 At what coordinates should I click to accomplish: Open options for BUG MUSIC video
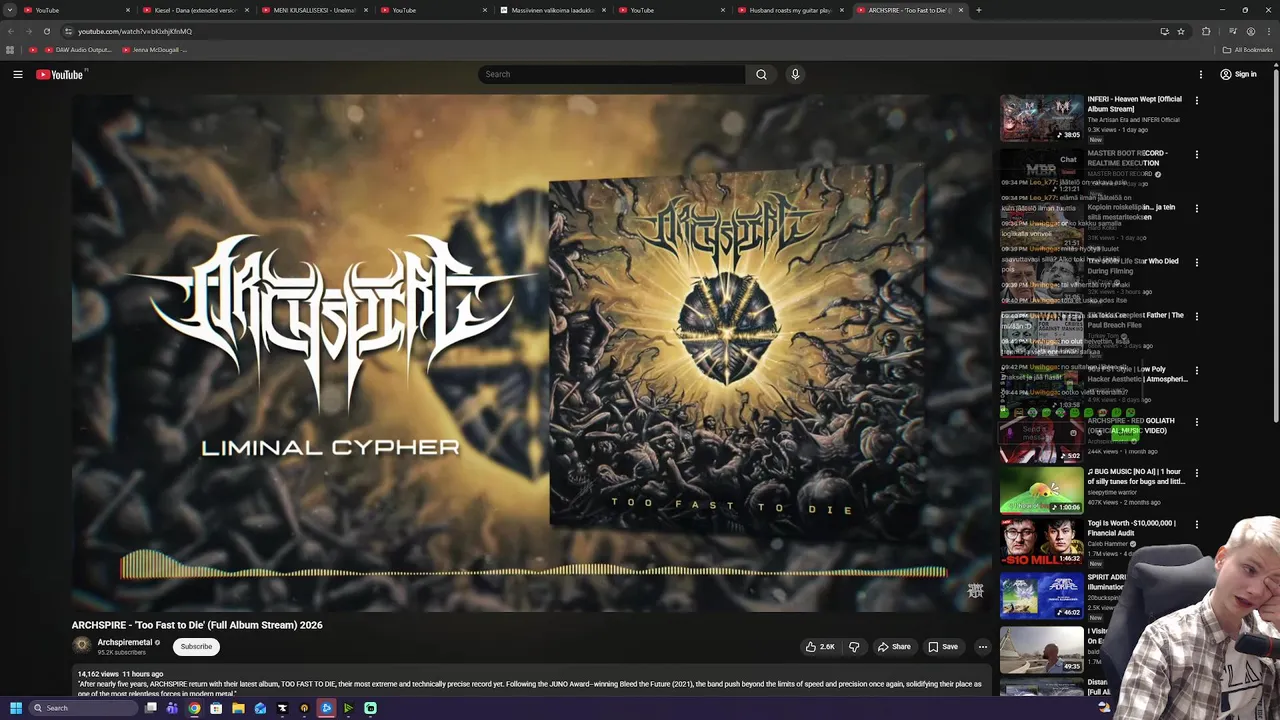[1196, 473]
